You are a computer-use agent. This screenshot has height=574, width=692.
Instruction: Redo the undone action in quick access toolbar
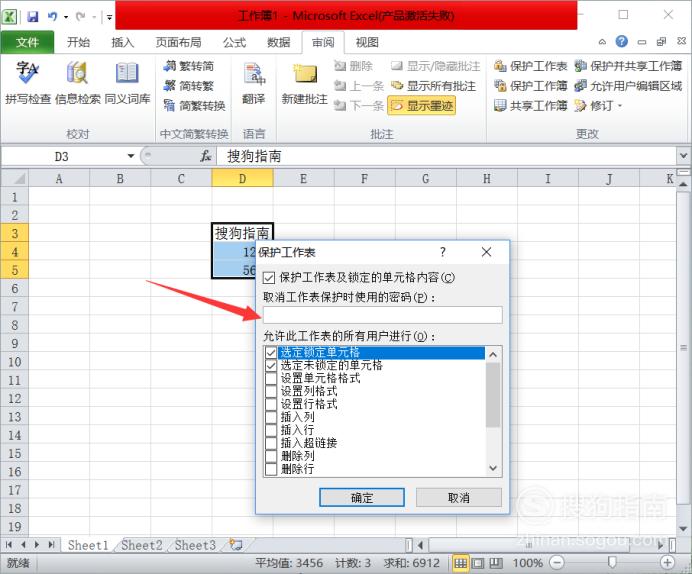[80, 17]
